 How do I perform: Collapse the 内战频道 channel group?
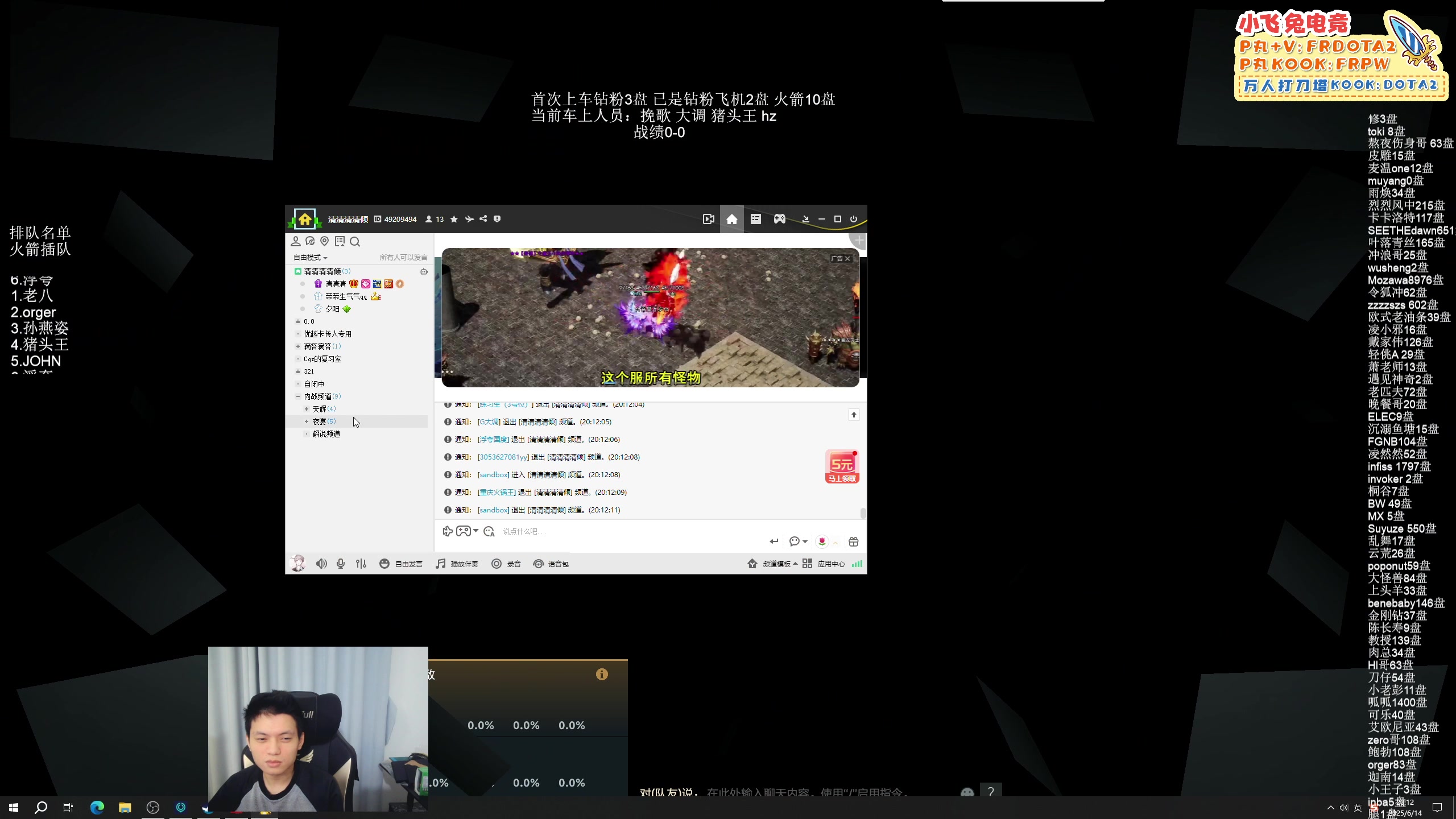(x=297, y=396)
